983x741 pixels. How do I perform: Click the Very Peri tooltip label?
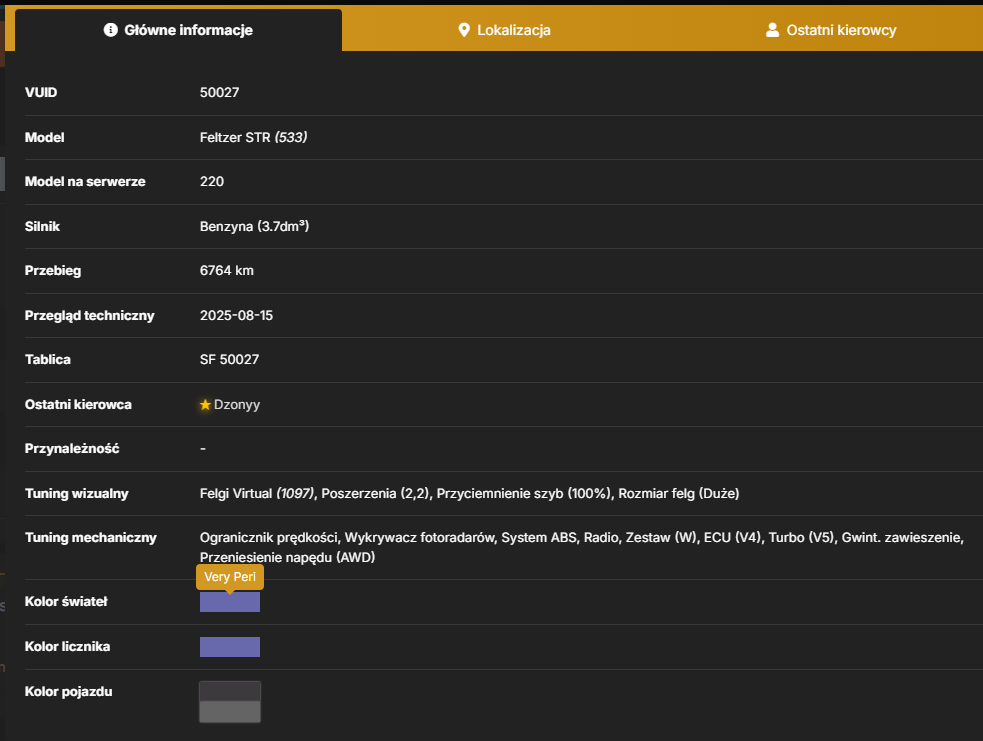(x=230, y=577)
